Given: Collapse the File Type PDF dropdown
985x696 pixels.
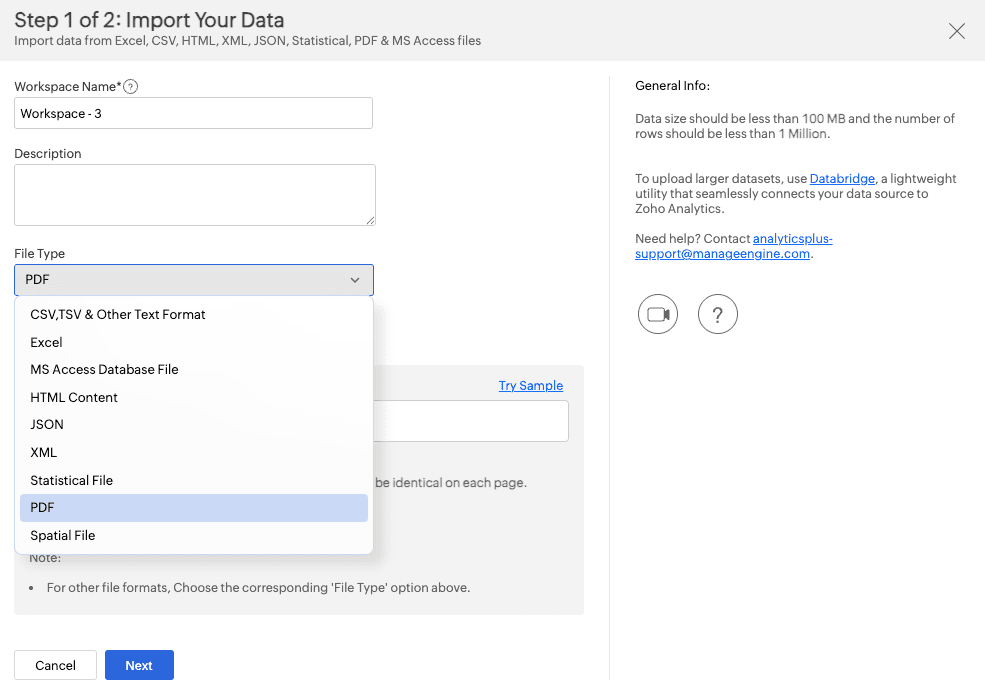Looking at the screenshot, I should point(193,280).
